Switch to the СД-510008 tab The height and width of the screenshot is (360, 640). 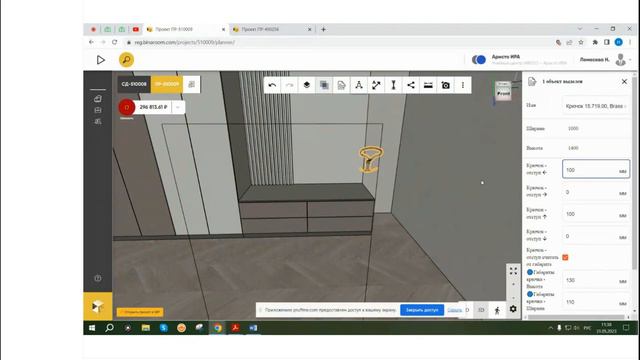pyautogui.click(x=134, y=84)
